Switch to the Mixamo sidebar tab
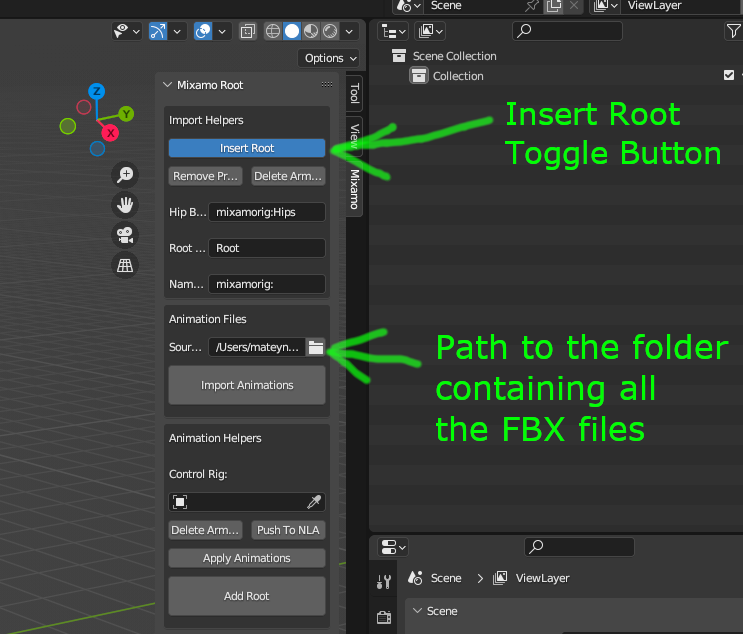The height and width of the screenshot is (634, 743). (x=354, y=189)
